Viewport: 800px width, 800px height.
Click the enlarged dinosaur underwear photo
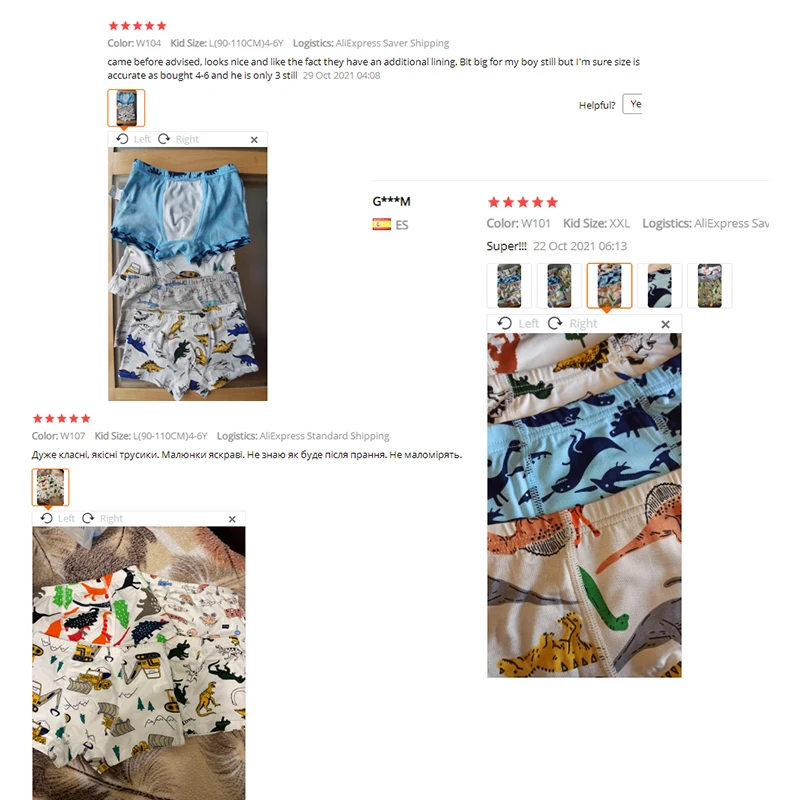tap(584, 505)
